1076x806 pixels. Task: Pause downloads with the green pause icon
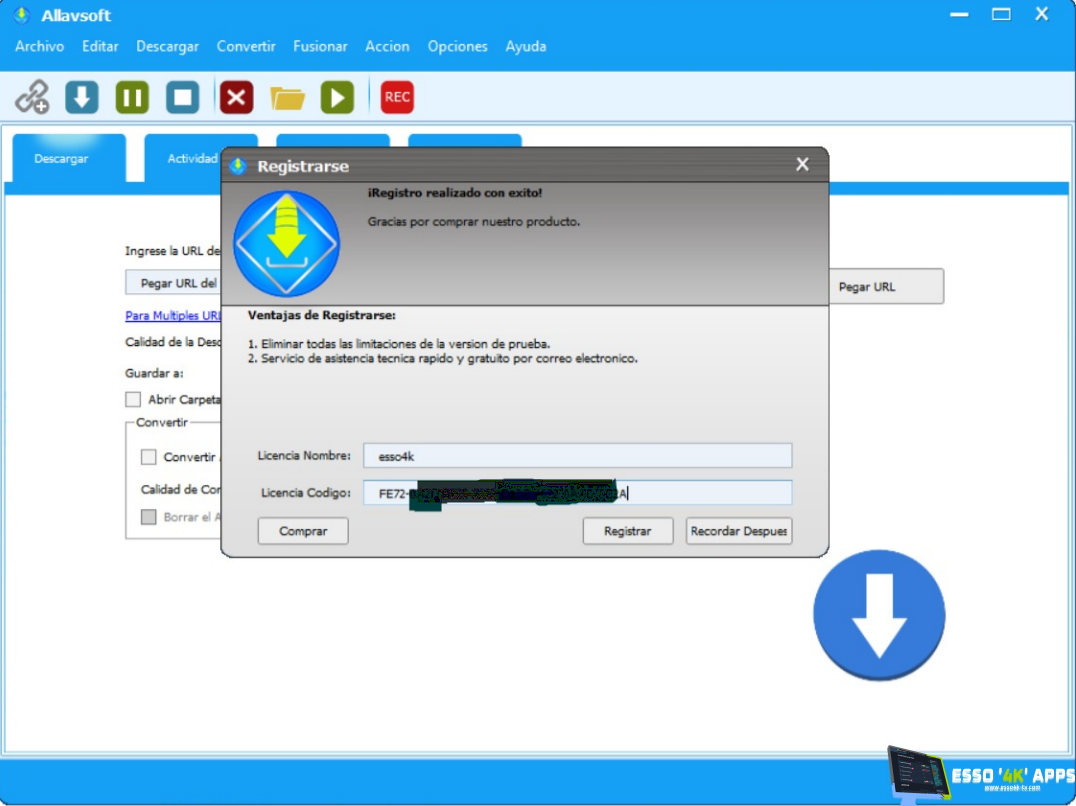point(132,97)
